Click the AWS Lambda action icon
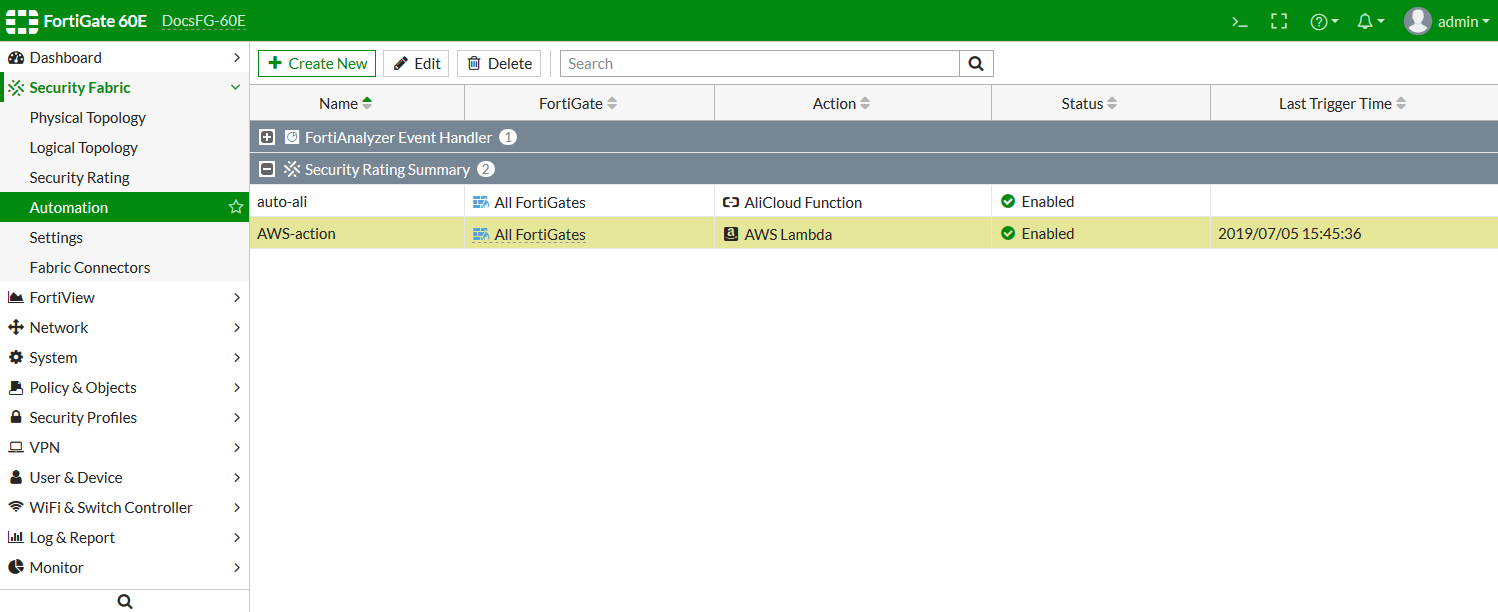 [x=731, y=234]
